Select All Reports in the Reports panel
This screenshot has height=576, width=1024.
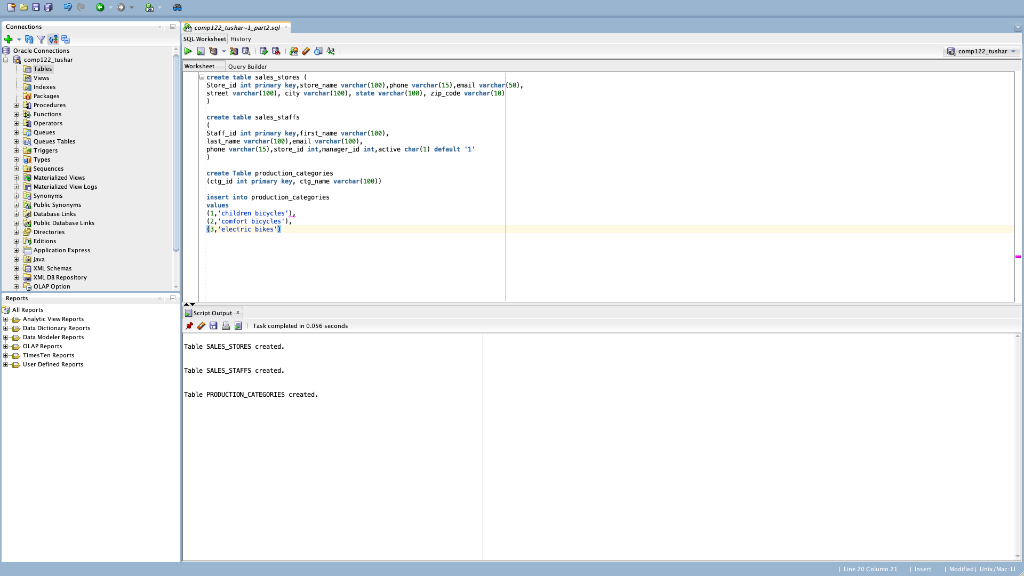click(27, 310)
